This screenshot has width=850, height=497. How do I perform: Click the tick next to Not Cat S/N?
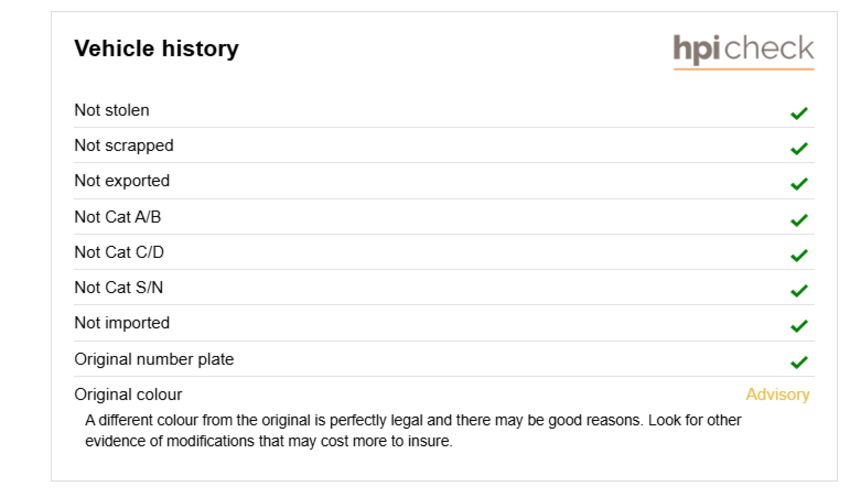[x=799, y=291]
